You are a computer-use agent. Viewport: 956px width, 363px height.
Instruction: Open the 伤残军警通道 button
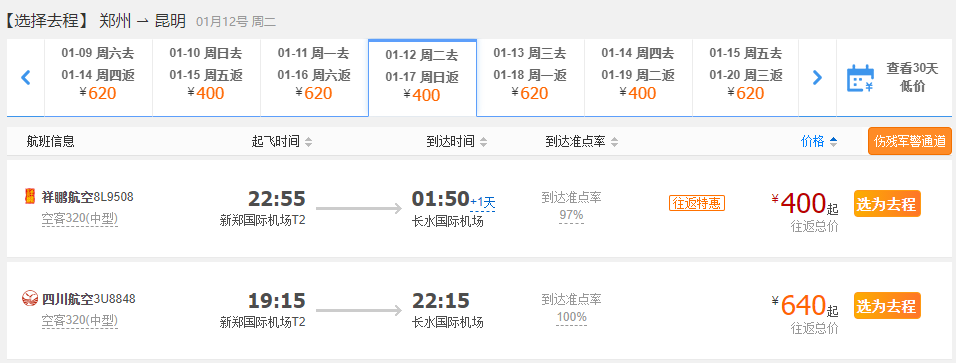pos(910,142)
